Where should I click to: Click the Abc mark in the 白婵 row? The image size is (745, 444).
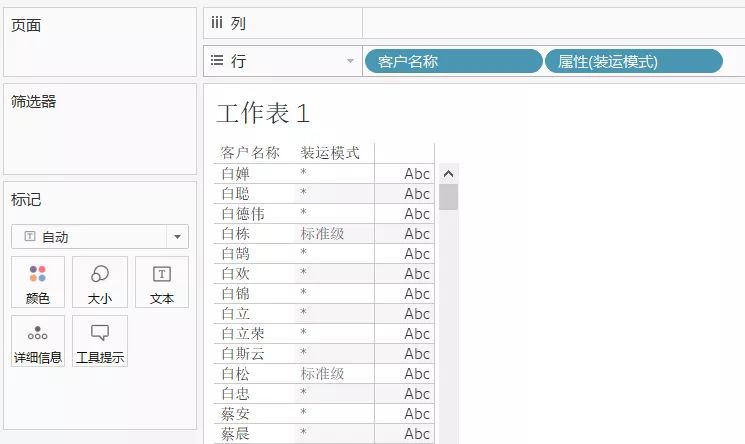point(417,174)
